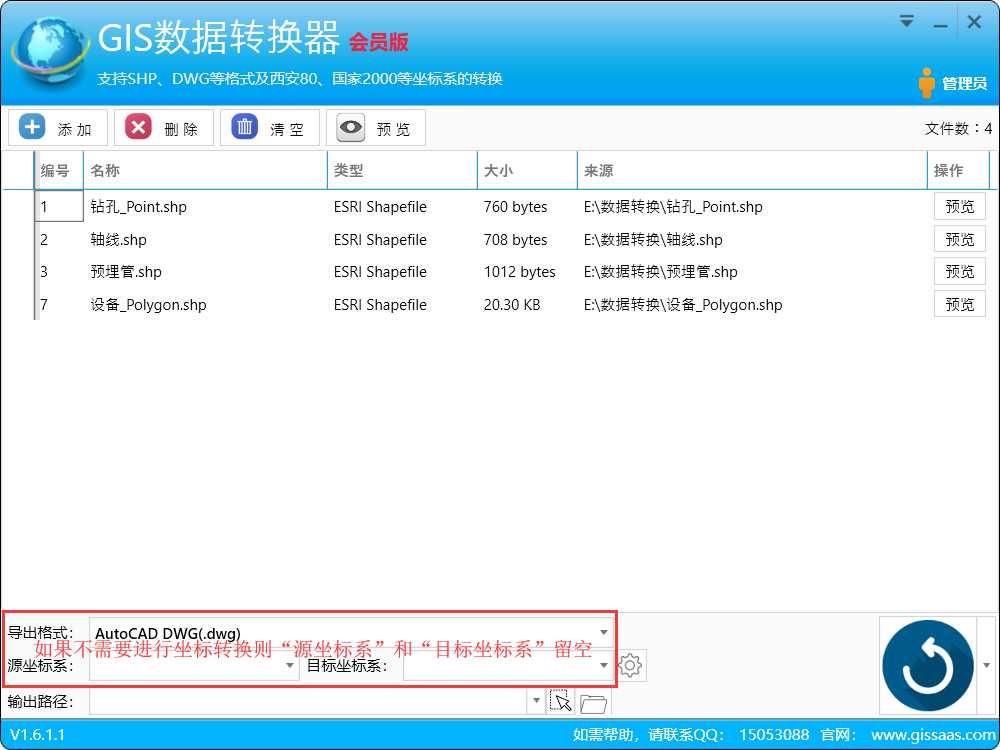Sort by the 大小 column header
Viewport: 1000px width, 750px height.
(x=527, y=170)
